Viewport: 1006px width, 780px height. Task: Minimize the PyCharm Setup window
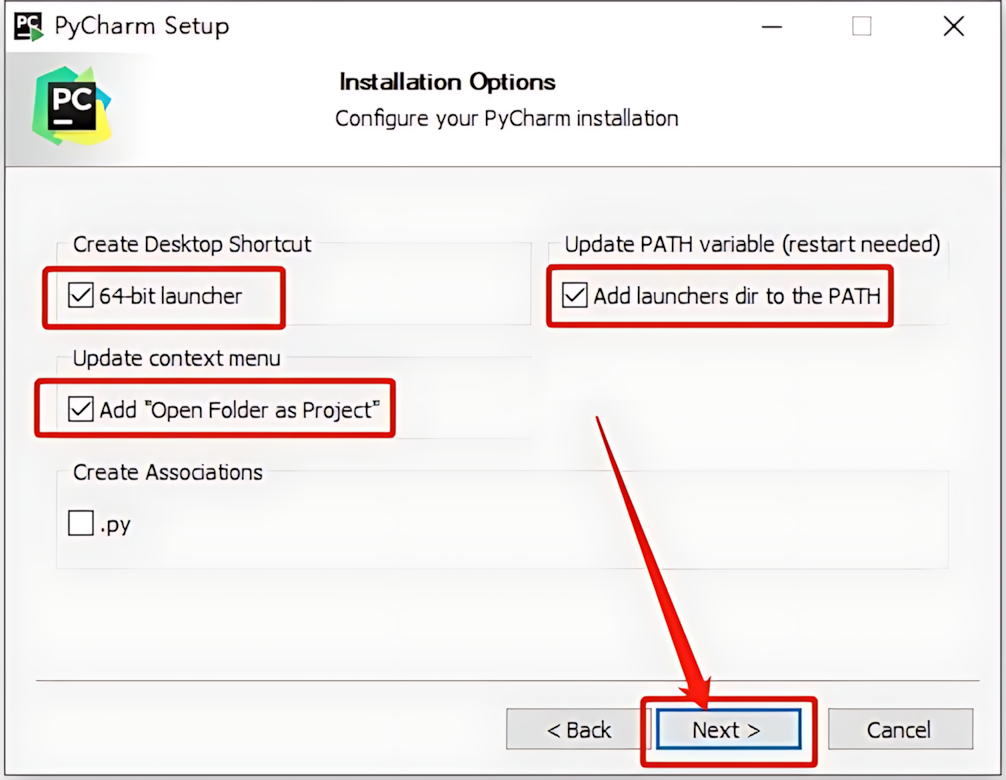click(771, 27)
